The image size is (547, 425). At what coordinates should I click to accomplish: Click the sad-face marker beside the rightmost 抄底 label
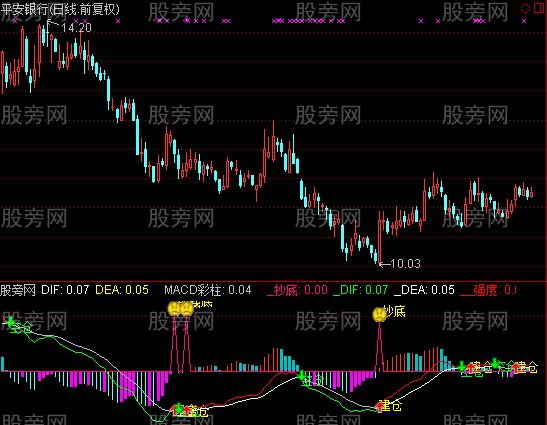(x=379, y=314)
